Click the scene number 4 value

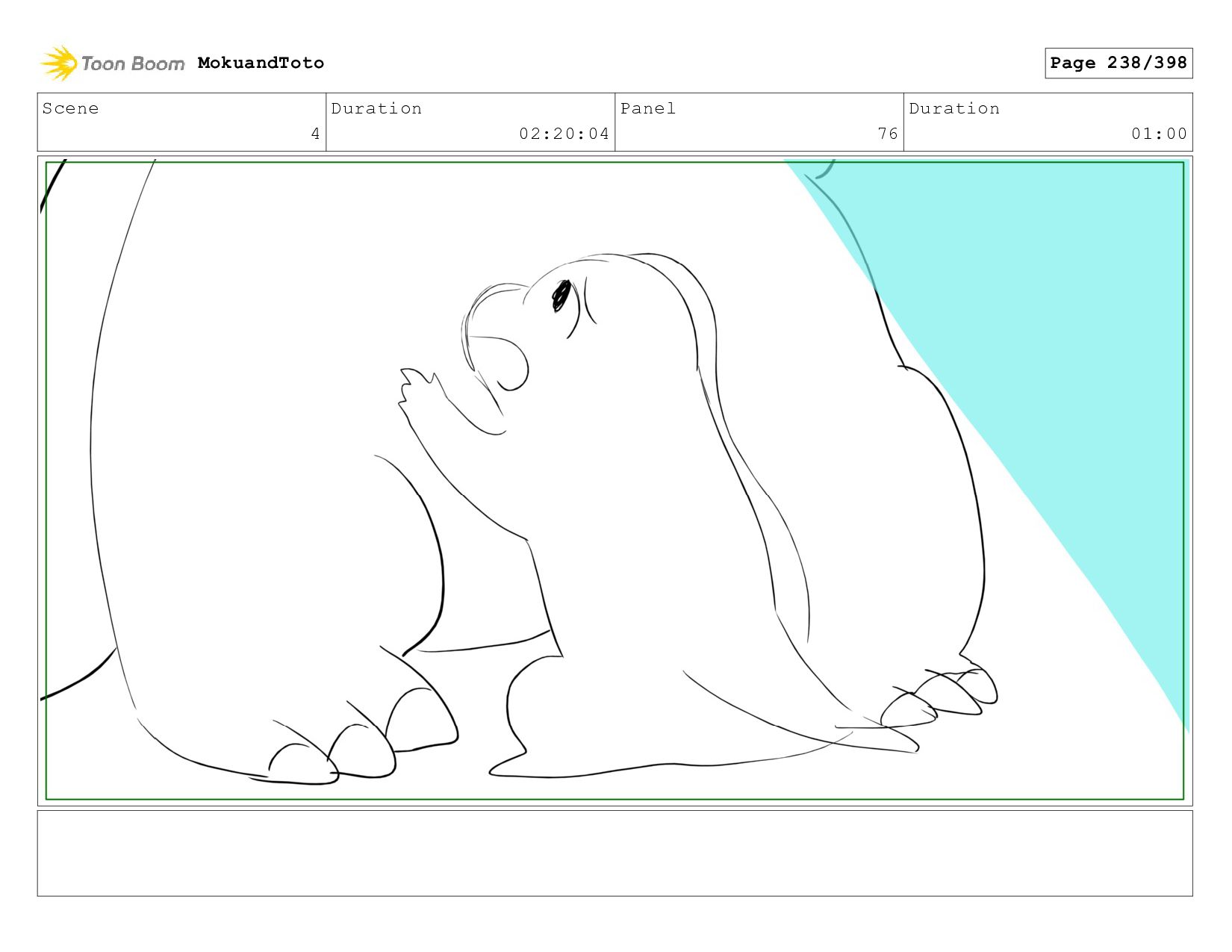pyautogui.click(x=316, y=134)
